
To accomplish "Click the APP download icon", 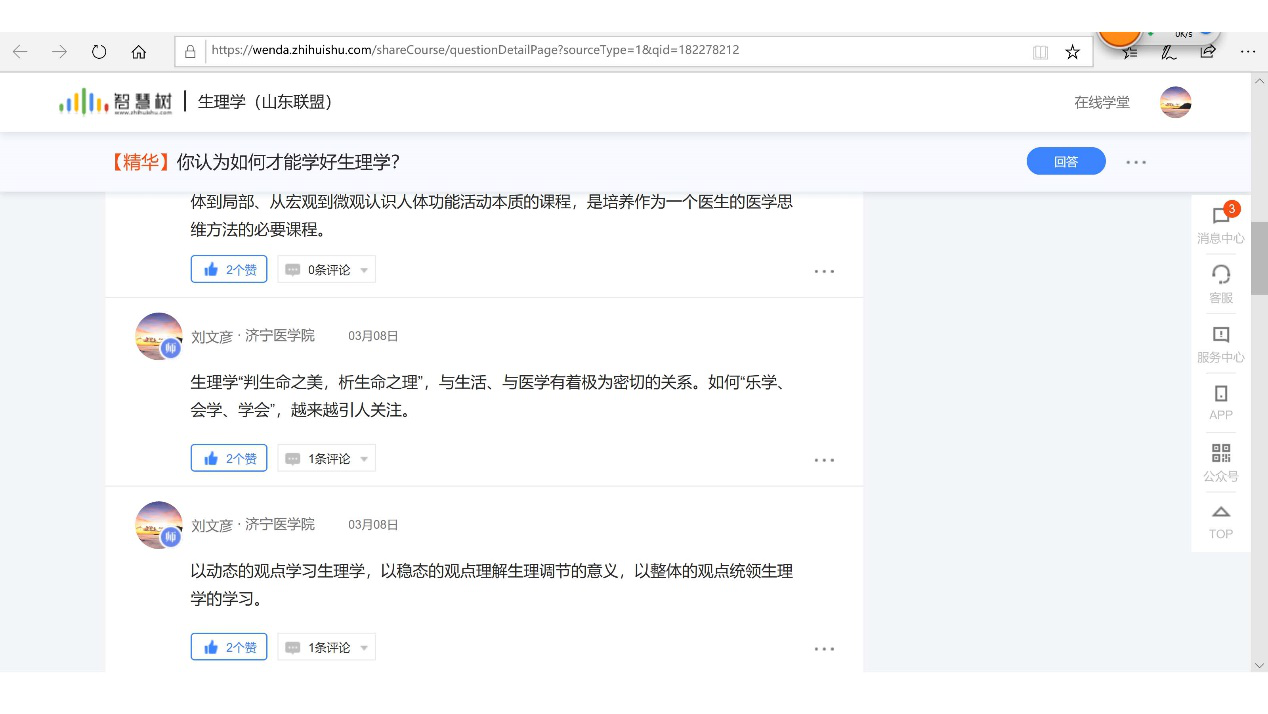I will click(x=1220, y=394).
